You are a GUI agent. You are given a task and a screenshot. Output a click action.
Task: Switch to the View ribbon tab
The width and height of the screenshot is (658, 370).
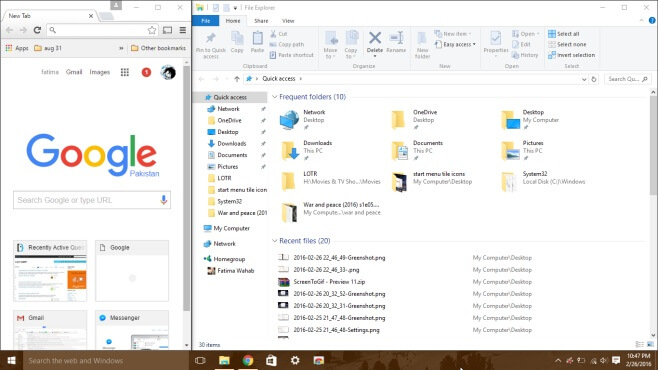click(x=288, y=21)
